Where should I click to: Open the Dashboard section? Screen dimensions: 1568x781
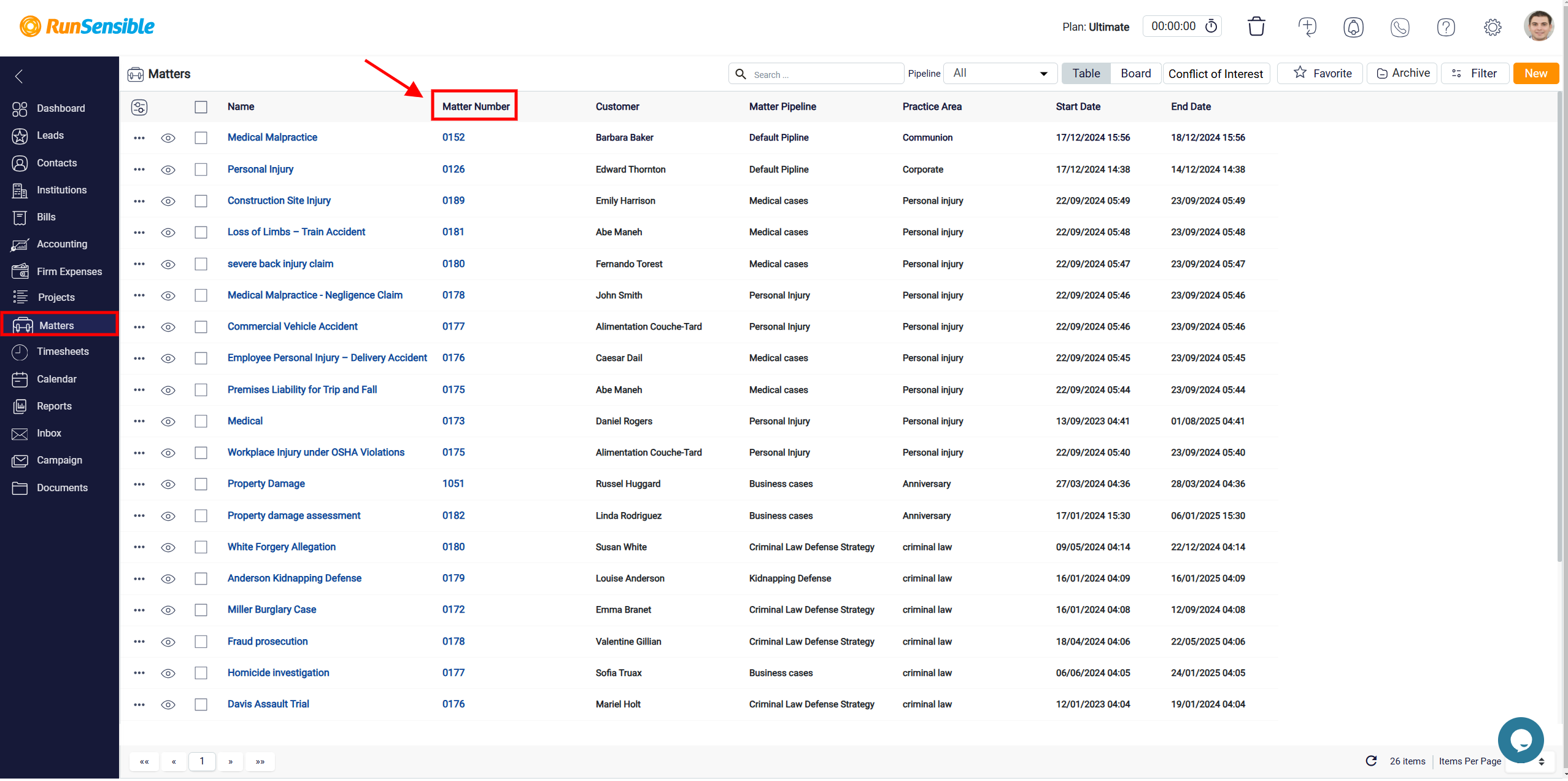60,107
